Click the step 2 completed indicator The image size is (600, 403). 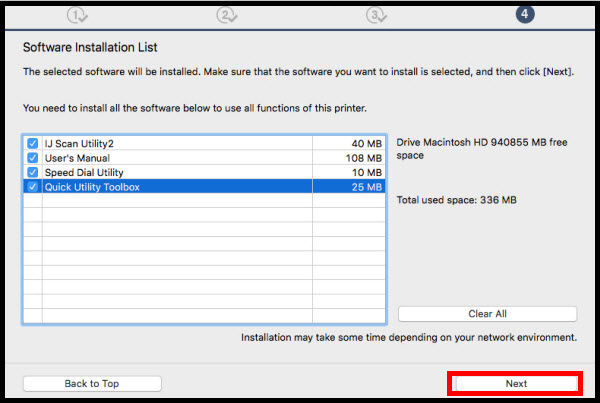[227, 16]
